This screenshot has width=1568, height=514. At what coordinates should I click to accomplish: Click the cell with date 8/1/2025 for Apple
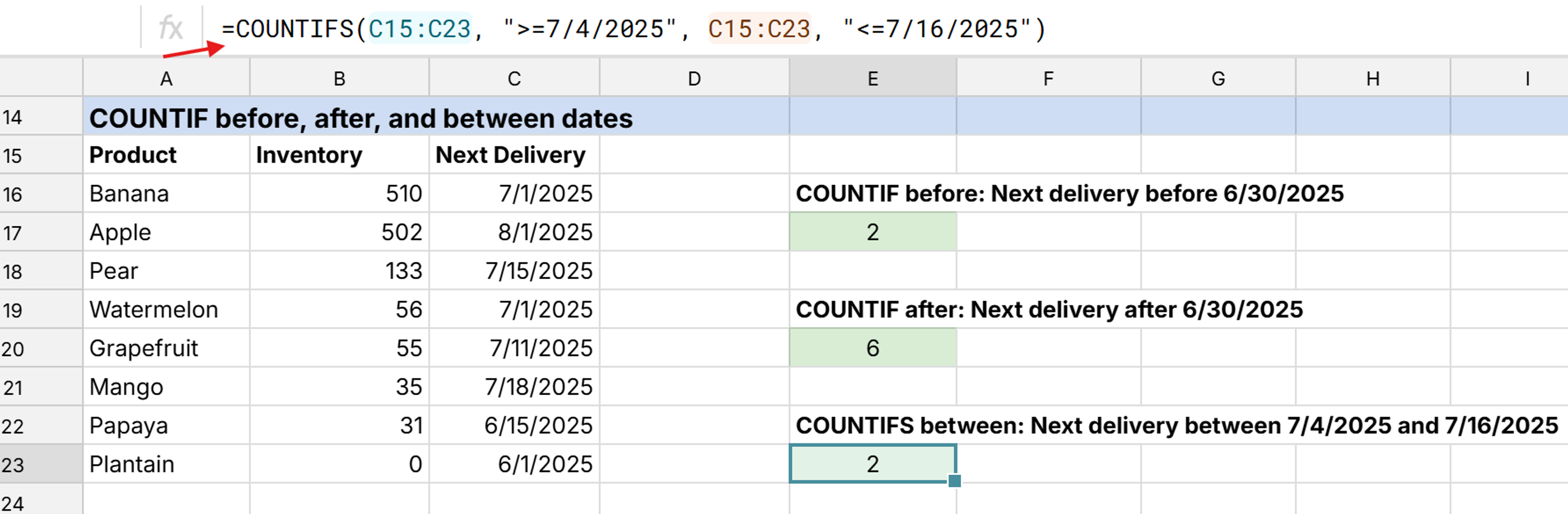(x=515, y=232)
